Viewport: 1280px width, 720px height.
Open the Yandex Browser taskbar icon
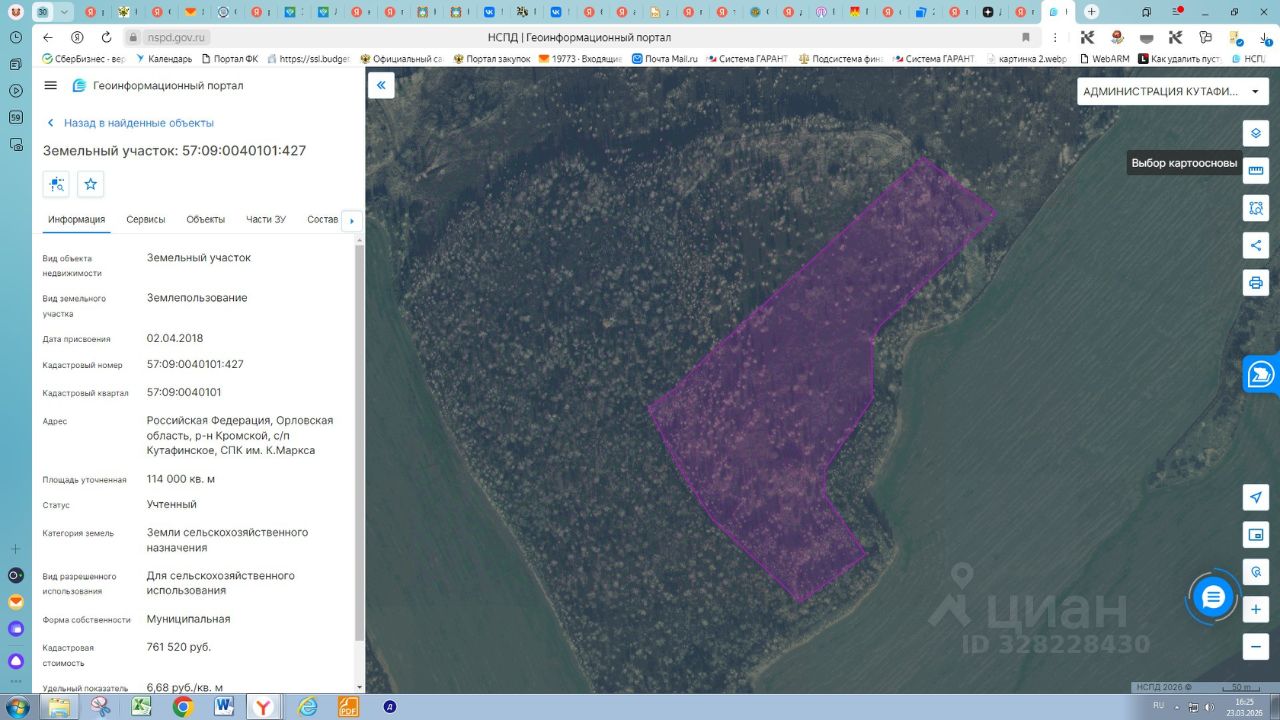click(263, 707)
